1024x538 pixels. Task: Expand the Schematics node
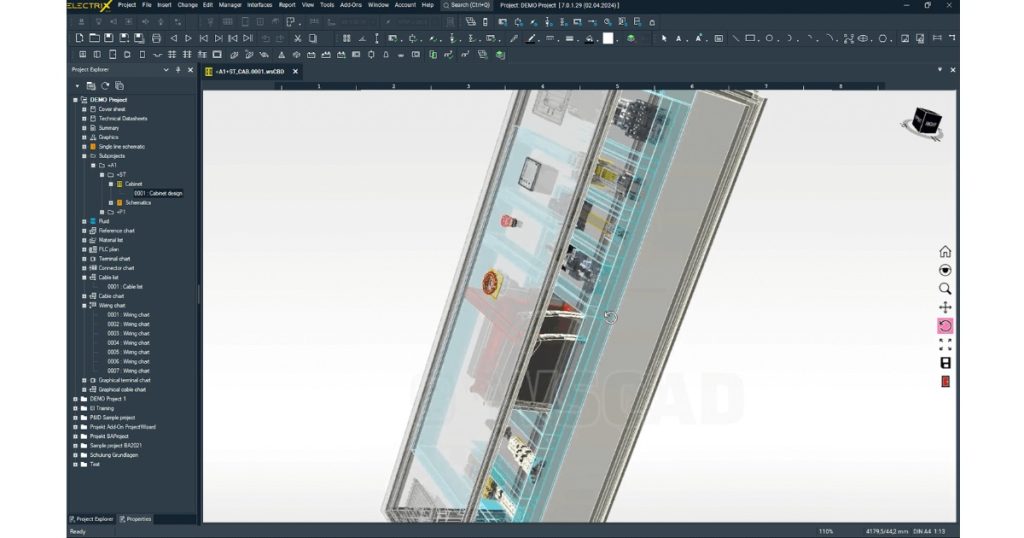111,202
